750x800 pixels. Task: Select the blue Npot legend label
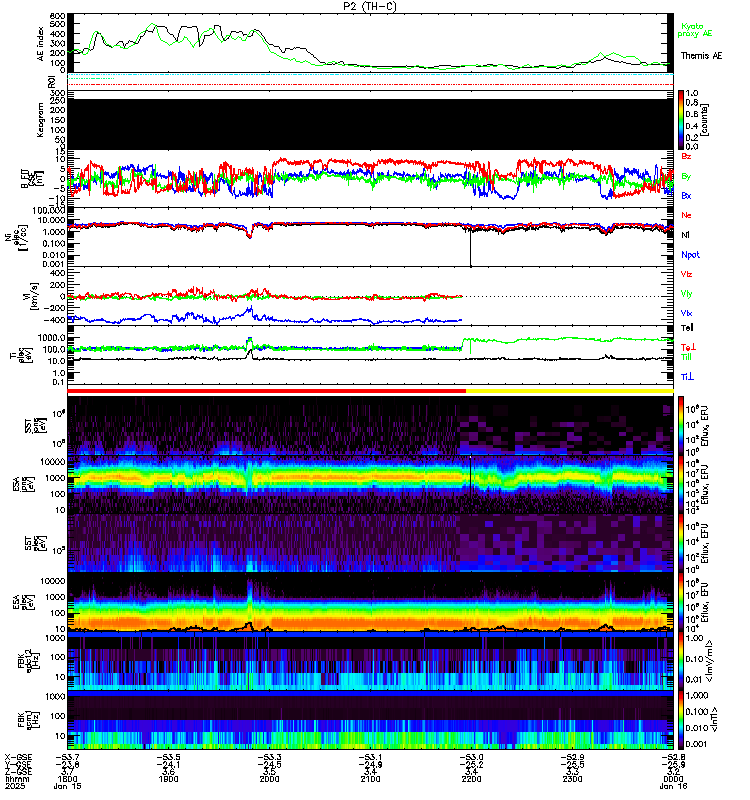tap(690, 255)
